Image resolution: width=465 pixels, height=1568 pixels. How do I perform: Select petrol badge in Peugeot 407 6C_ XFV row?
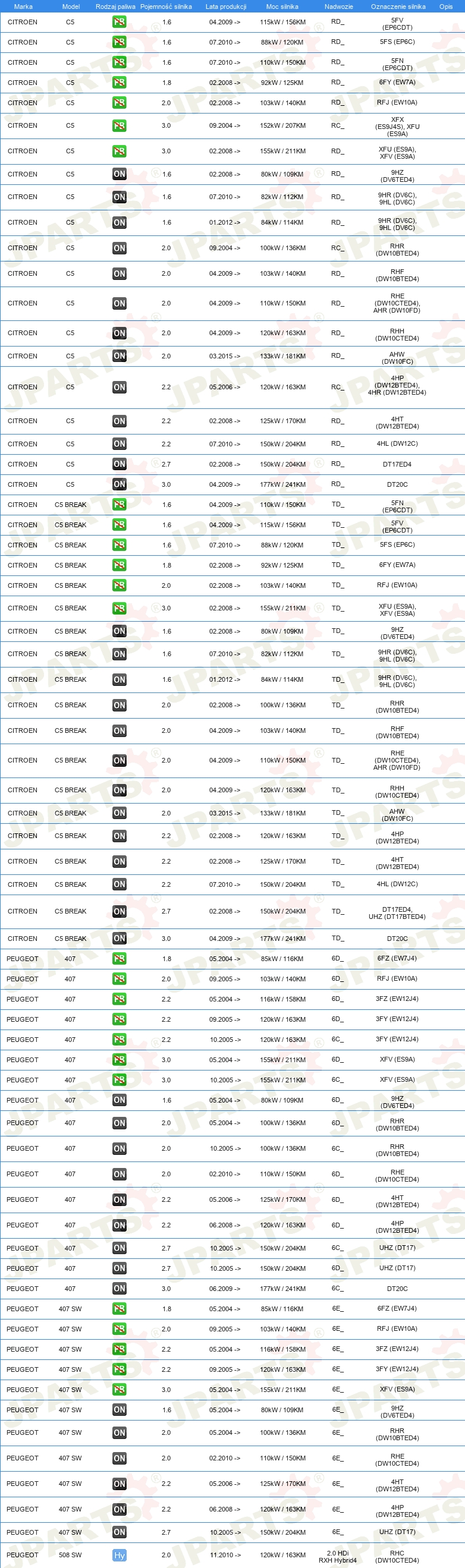(120, 1080)
